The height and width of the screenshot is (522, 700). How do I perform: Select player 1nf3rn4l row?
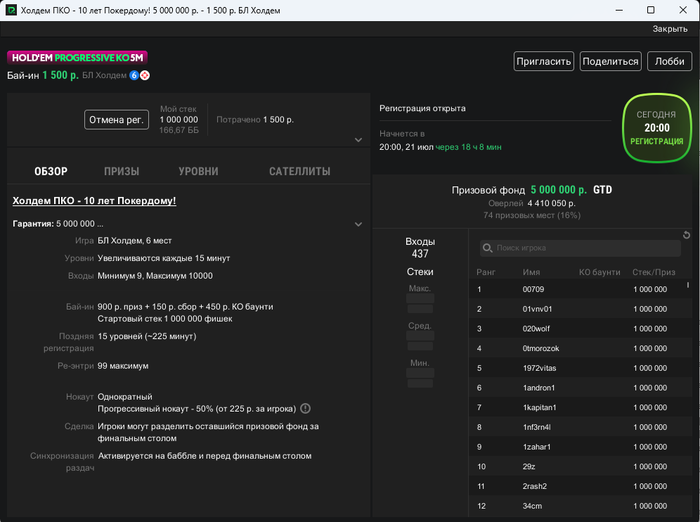pyautogui.click(x=580, y=427)
